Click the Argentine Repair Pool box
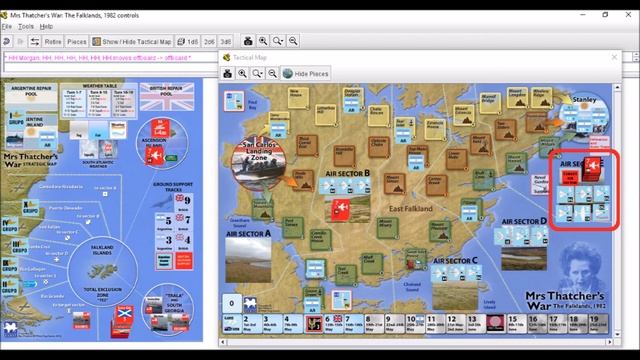Screen dimensions: 640x360 [31, 96]
